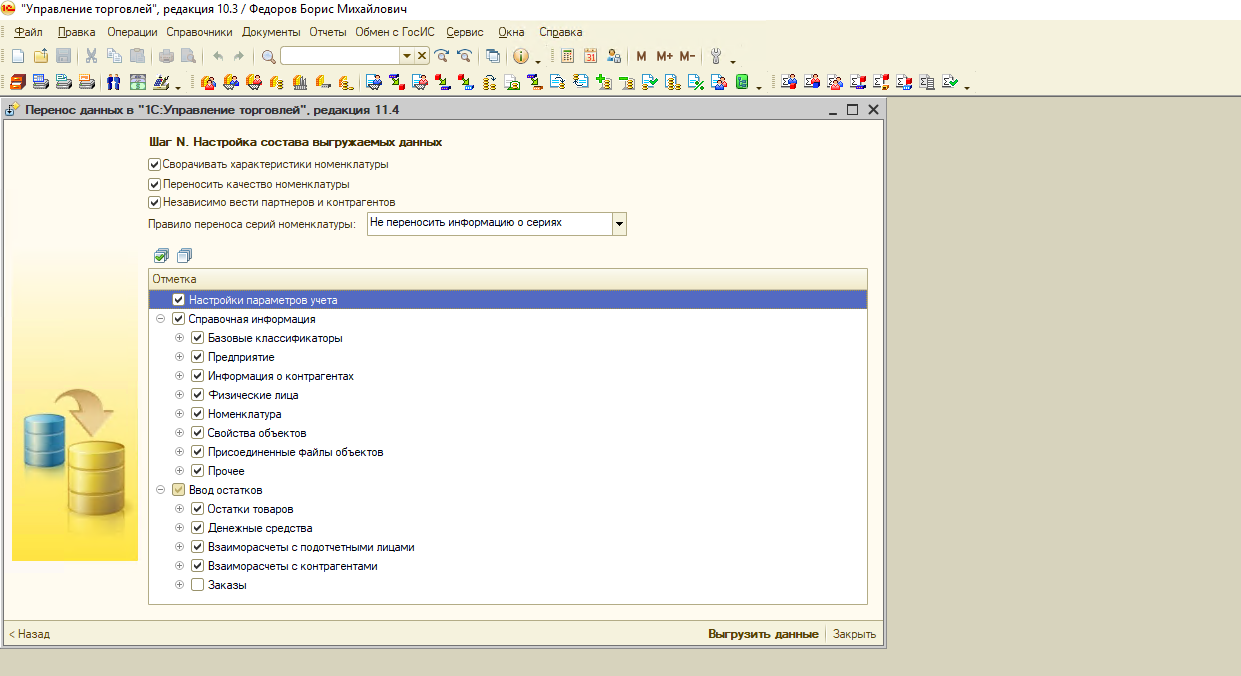Click the user lock icon
Screen dimensions: 1241x676
pyautogui.click(x=614, y=56)
